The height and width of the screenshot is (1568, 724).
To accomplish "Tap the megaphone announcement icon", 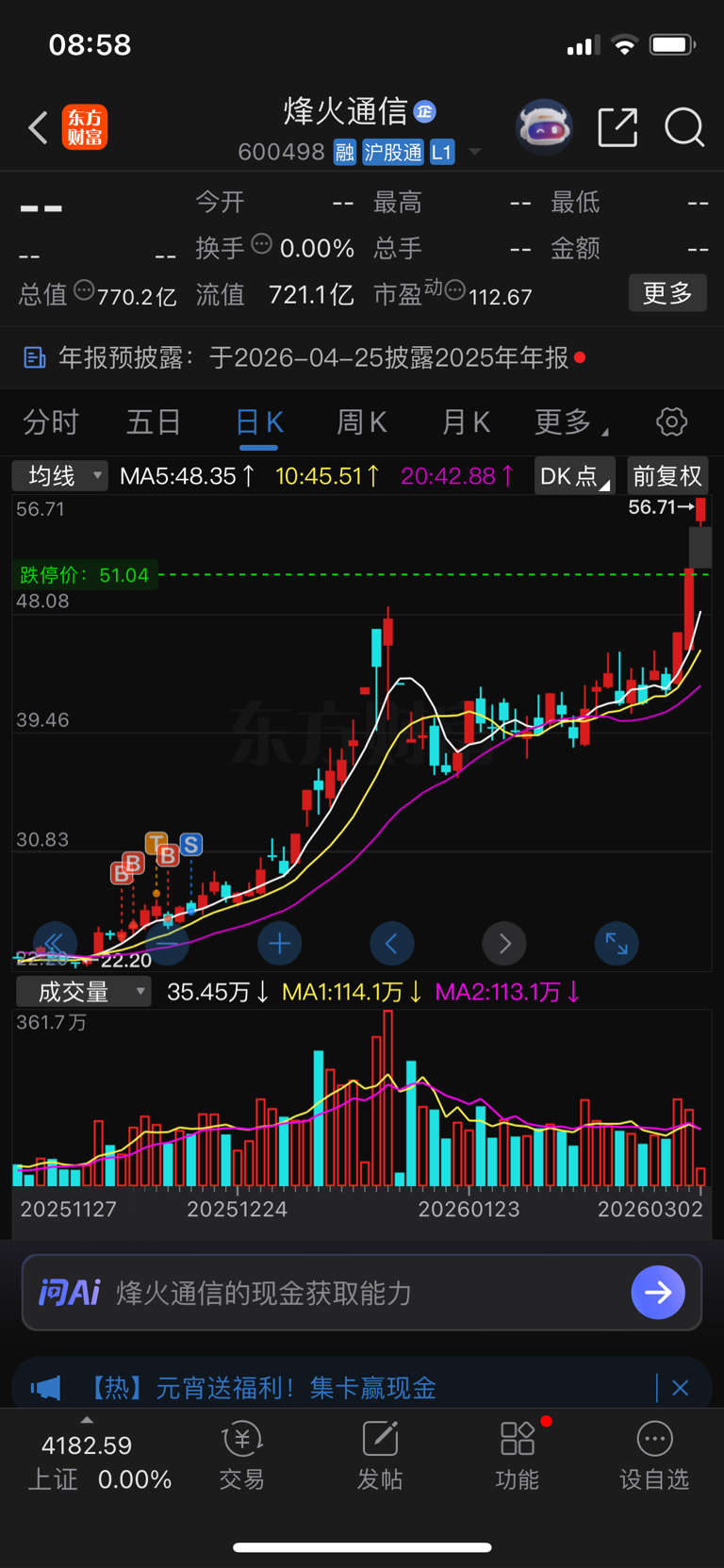I will coord(45,1388).
